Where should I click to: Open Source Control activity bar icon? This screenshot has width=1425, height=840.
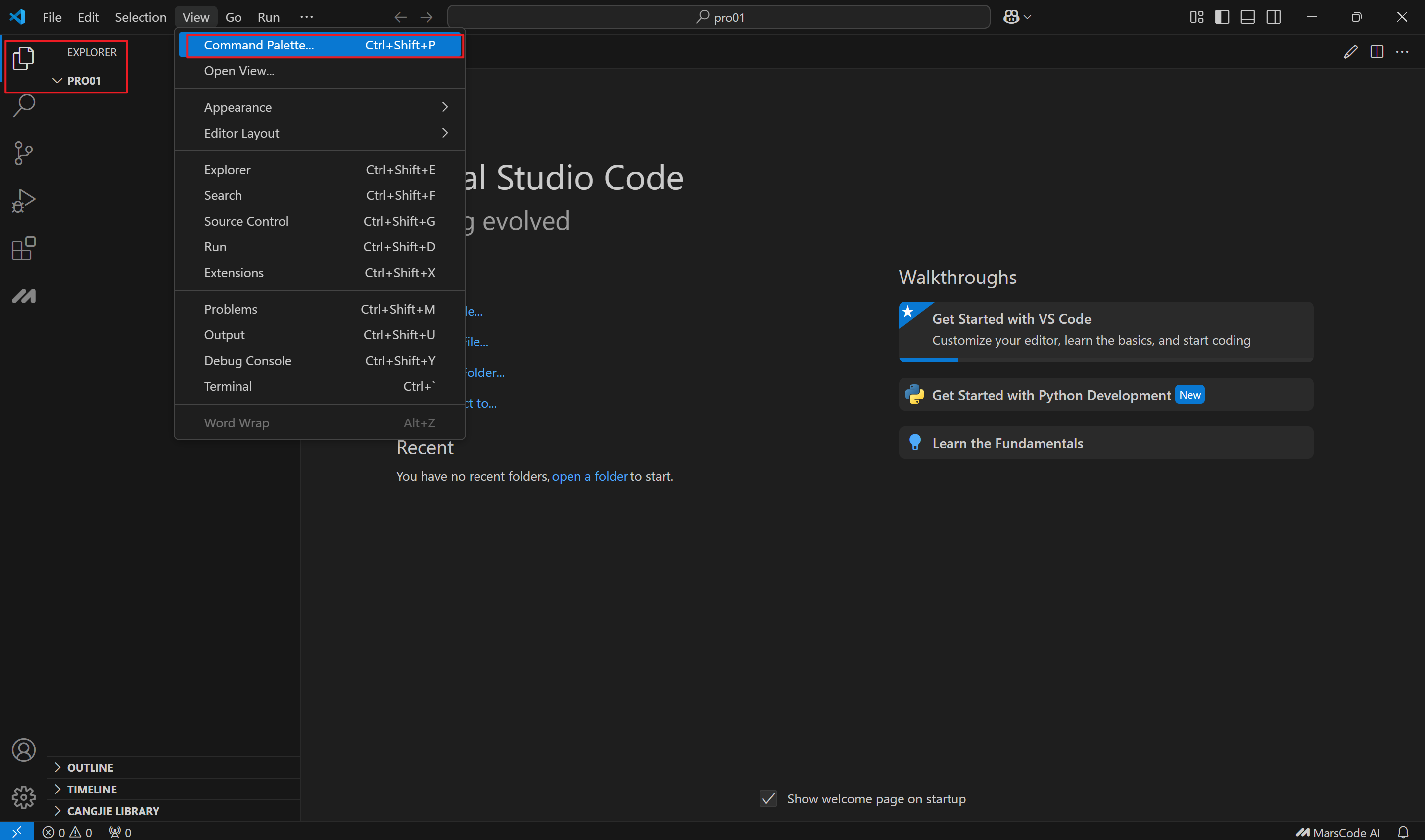click(x=23, y=153)
